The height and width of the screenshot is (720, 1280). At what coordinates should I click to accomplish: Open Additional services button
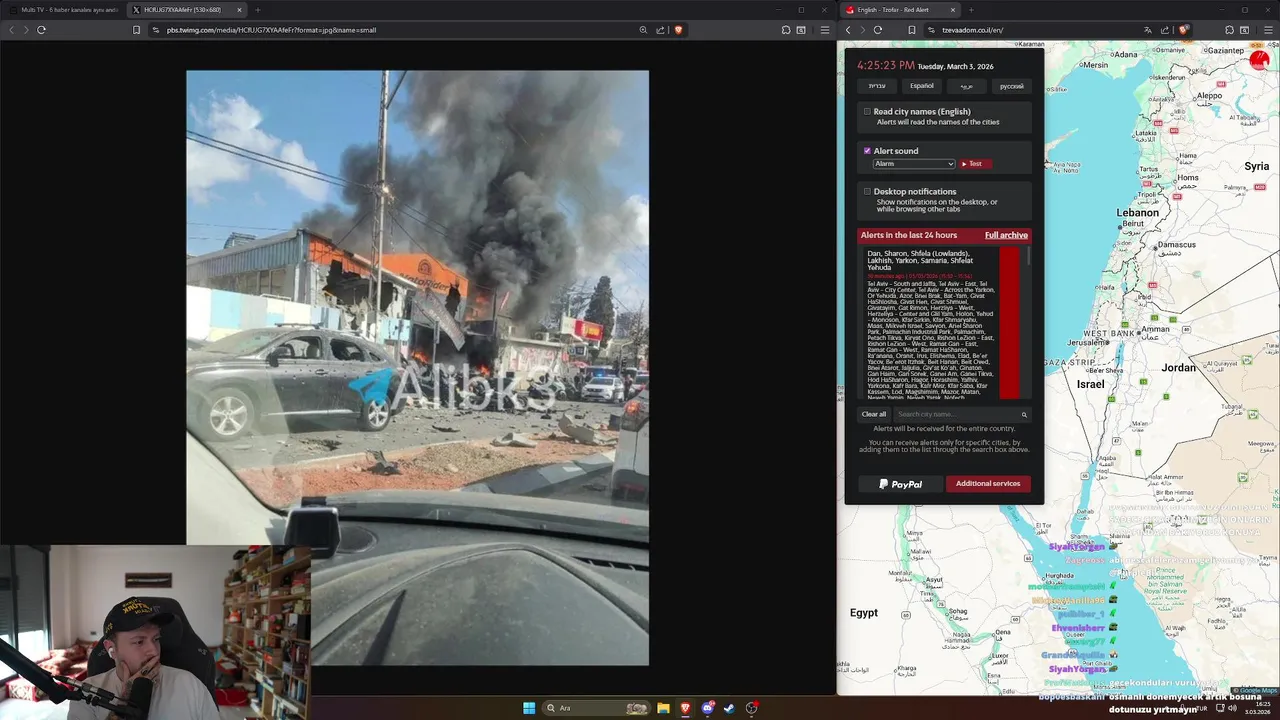coord(988,484)
